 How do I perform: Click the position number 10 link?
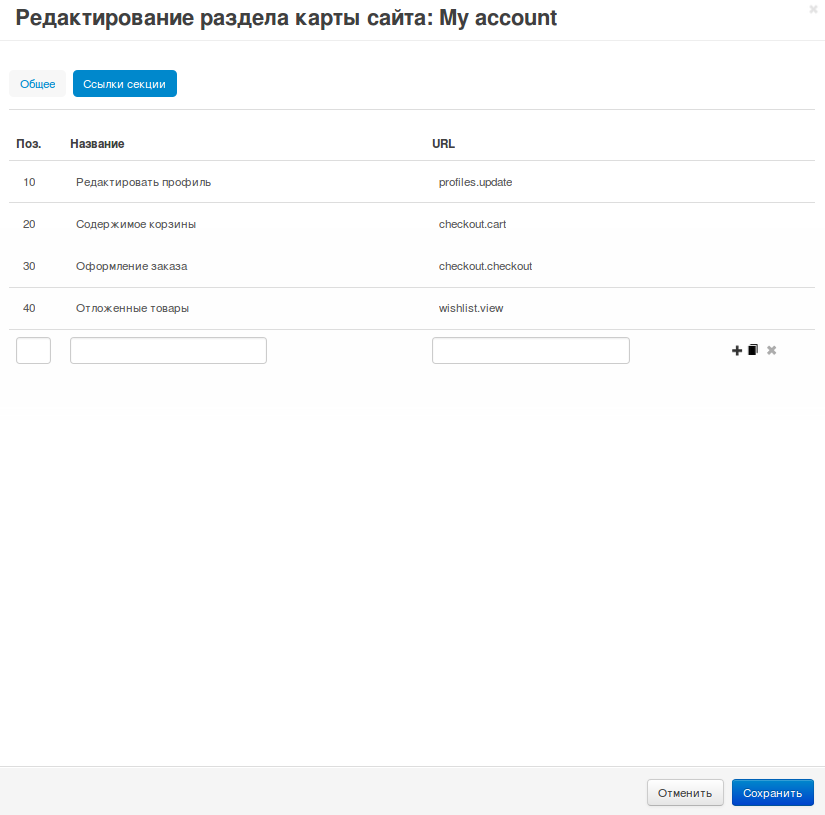[29, 182]
